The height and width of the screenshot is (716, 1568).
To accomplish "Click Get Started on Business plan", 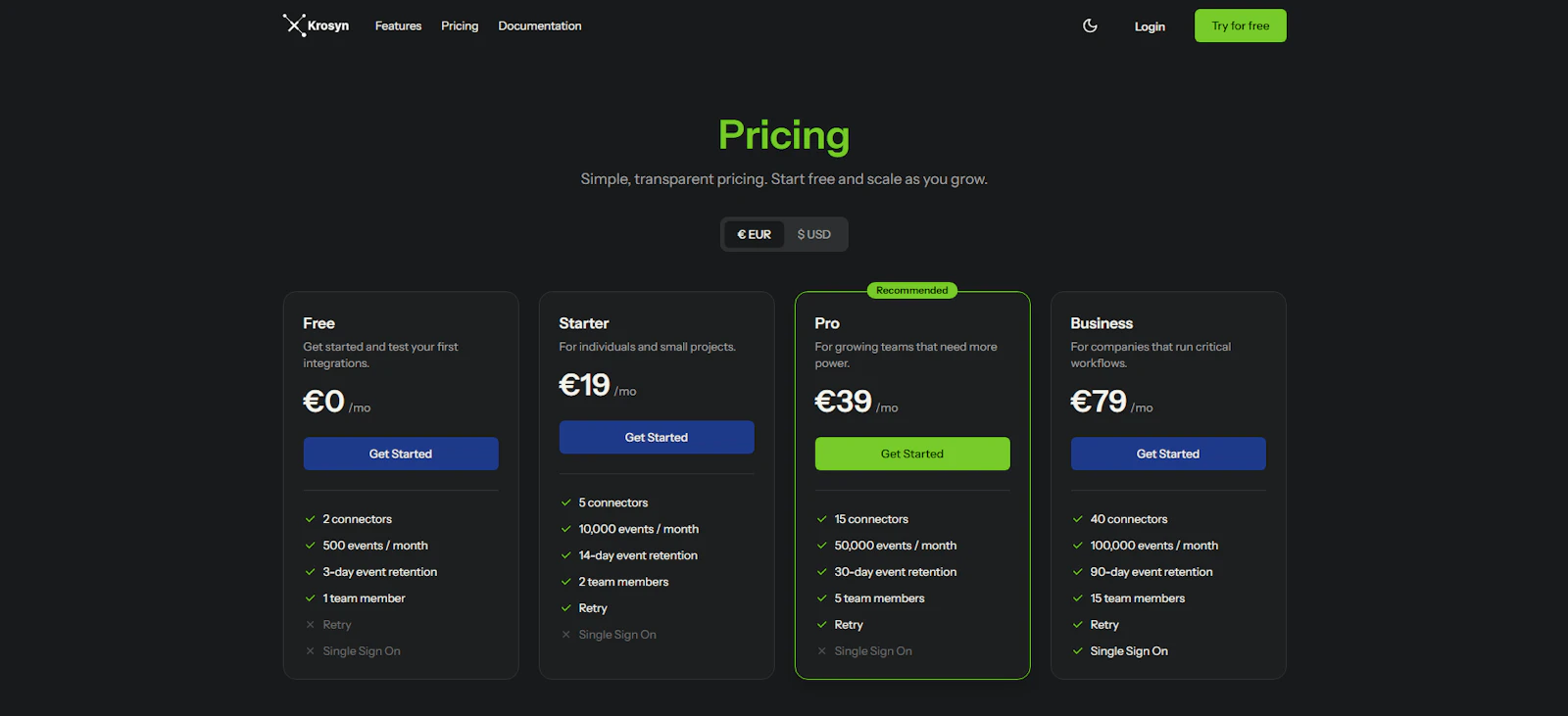I will coord(1168,453).
